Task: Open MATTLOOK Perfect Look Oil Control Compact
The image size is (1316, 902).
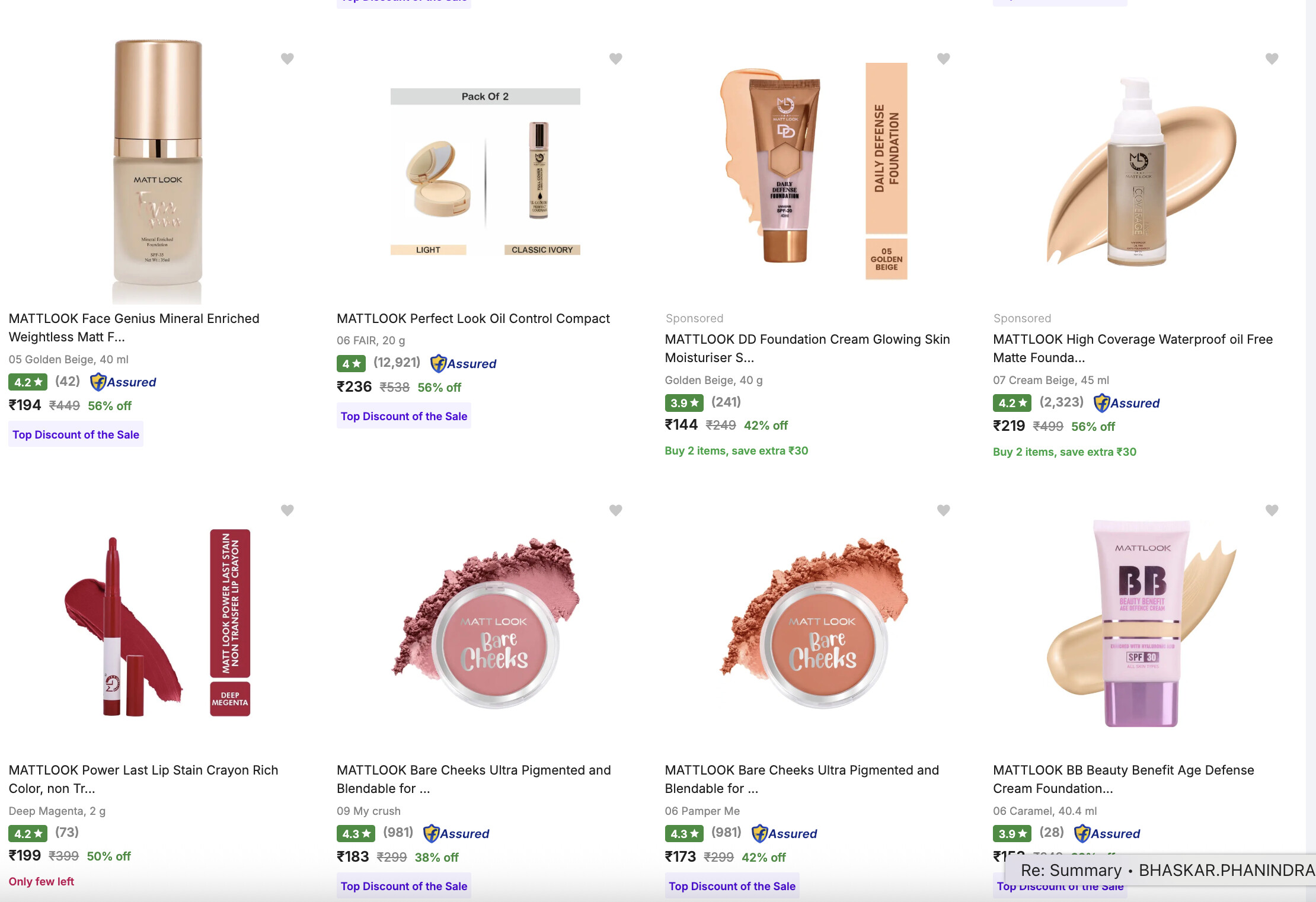Action: 473,319
